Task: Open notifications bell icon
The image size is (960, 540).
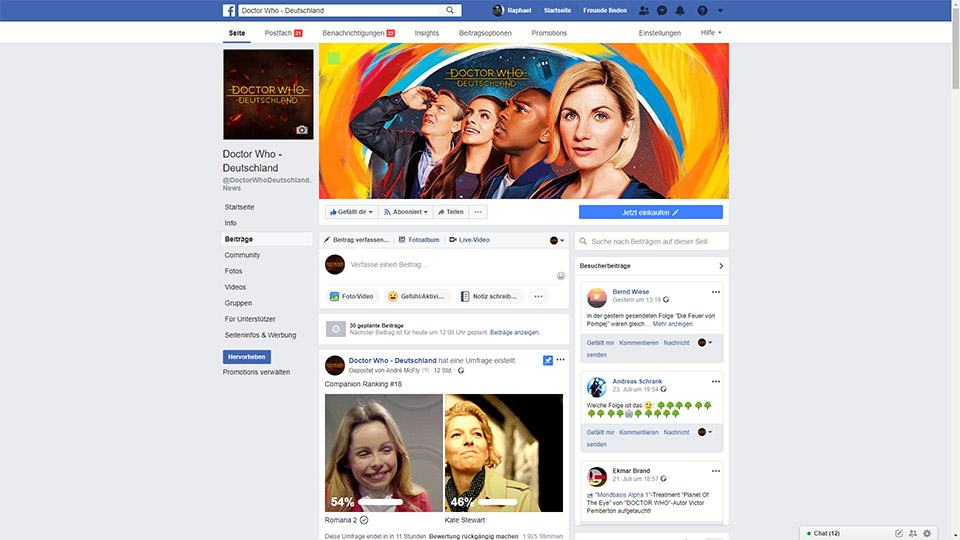Action: [680, 10]
